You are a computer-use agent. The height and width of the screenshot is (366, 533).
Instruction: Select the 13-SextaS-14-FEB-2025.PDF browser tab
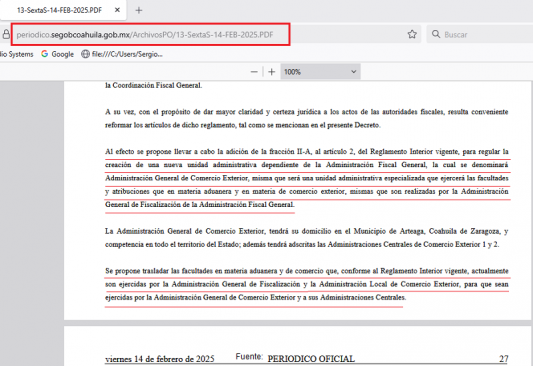pos(63,10)
